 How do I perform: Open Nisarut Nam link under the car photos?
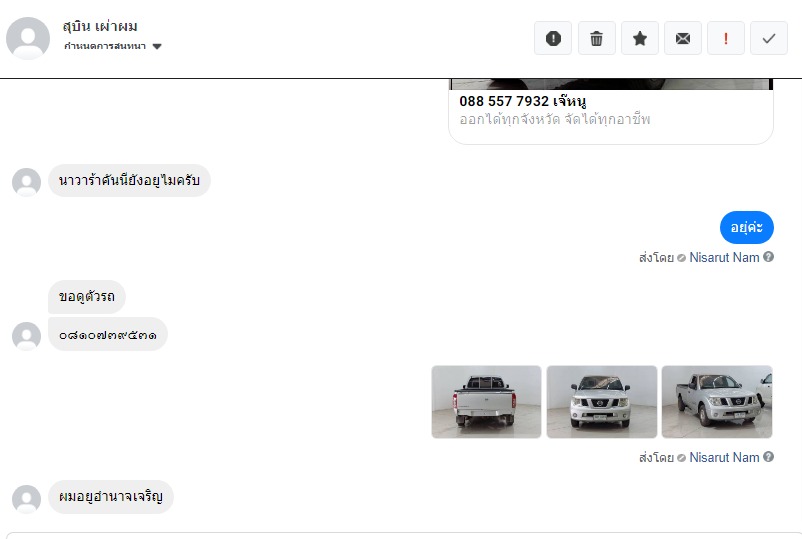pos(724,457)
